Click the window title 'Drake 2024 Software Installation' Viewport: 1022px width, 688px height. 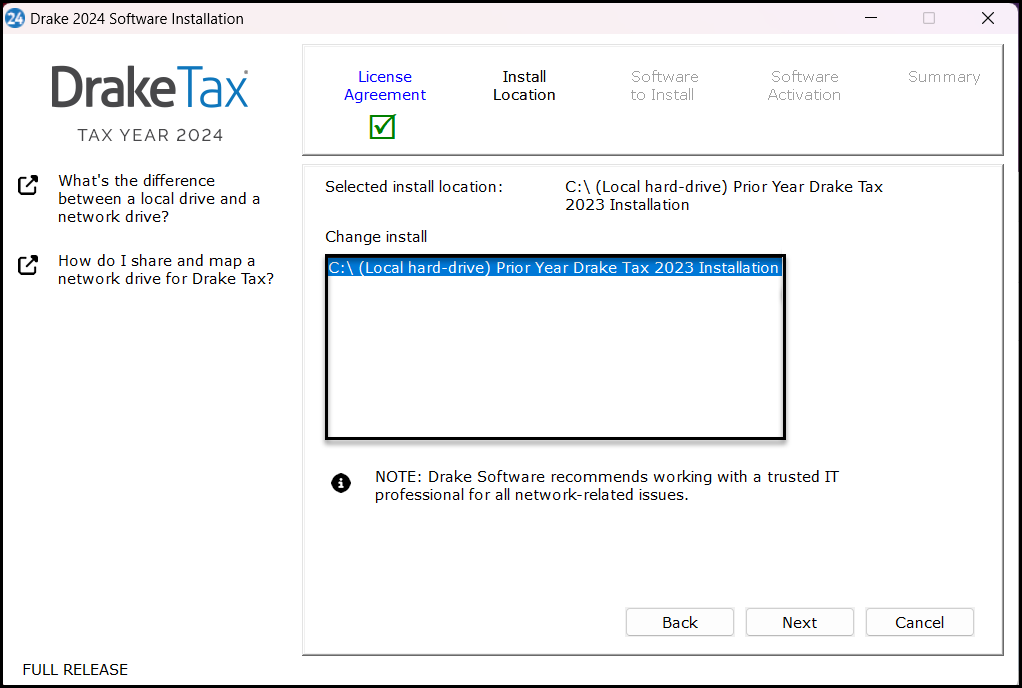[x=137, y=19]
